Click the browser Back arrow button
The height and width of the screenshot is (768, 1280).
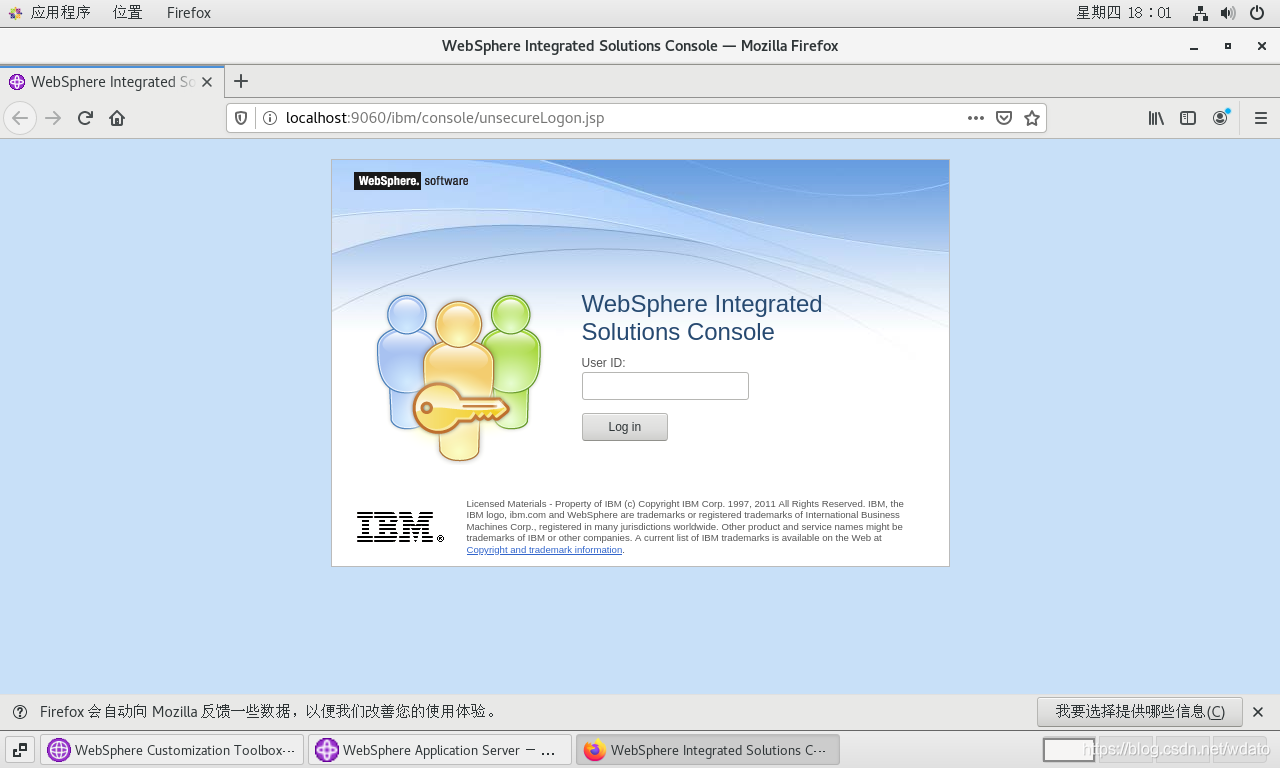click(x=20, y=118)
